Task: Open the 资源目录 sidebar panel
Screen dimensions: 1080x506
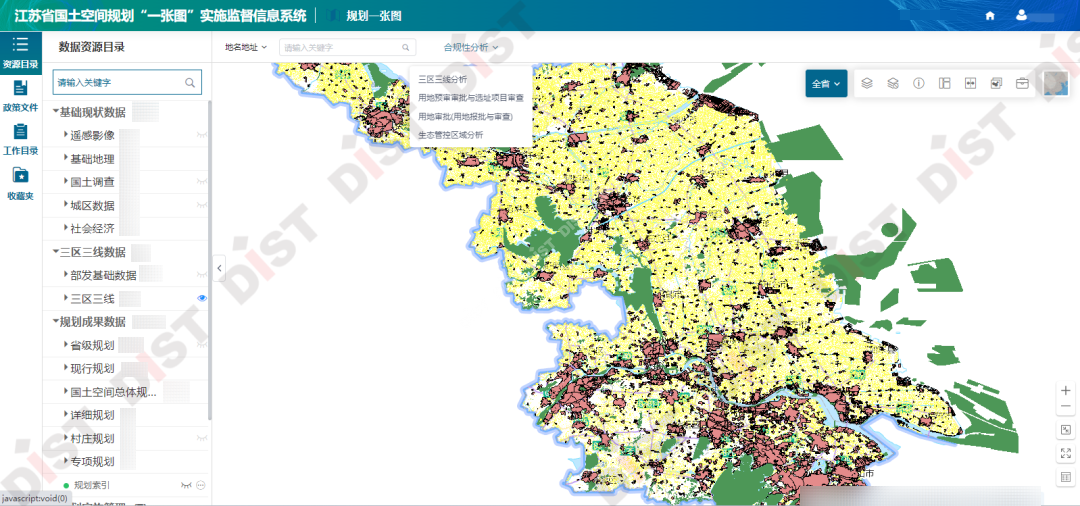Action: tap(21, 53)
